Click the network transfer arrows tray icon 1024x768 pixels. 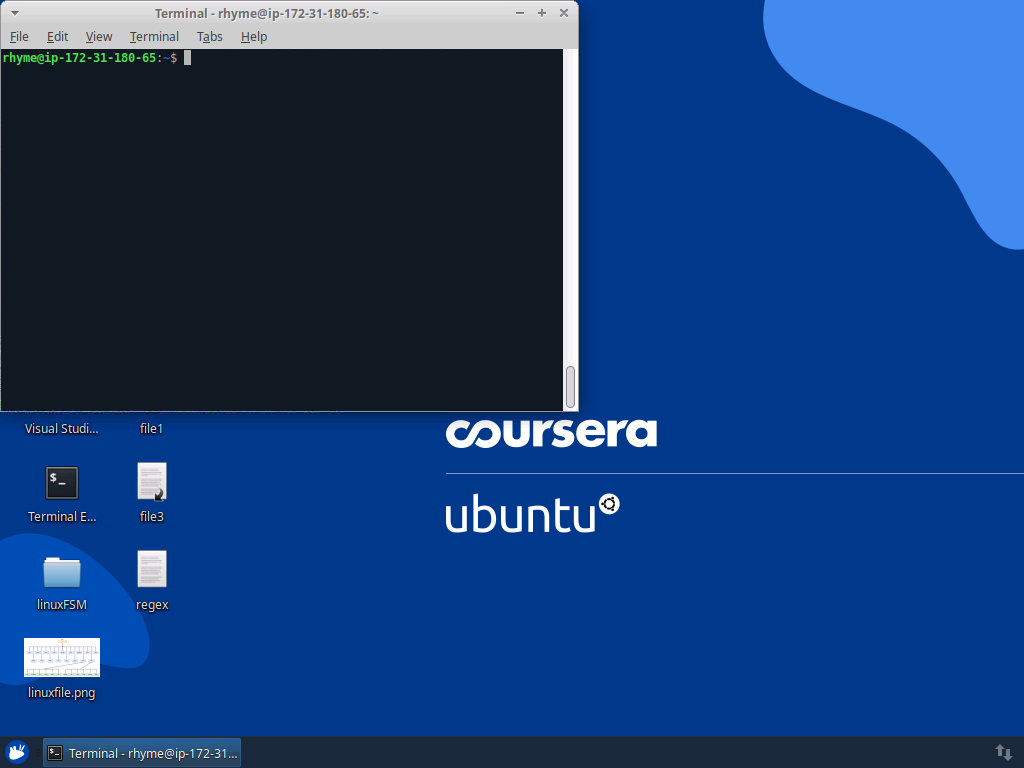[x=1004, y=753]
